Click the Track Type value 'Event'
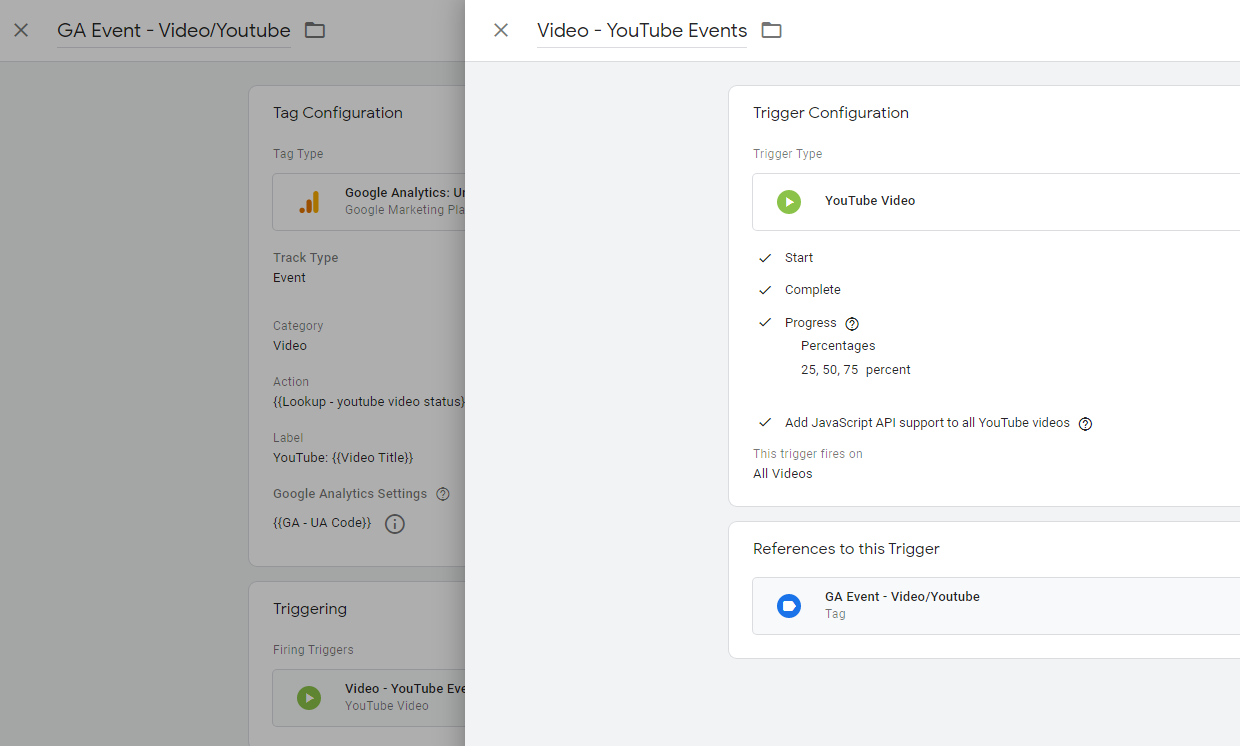Viewport: 1240px width, 746px height. [290, 278]
